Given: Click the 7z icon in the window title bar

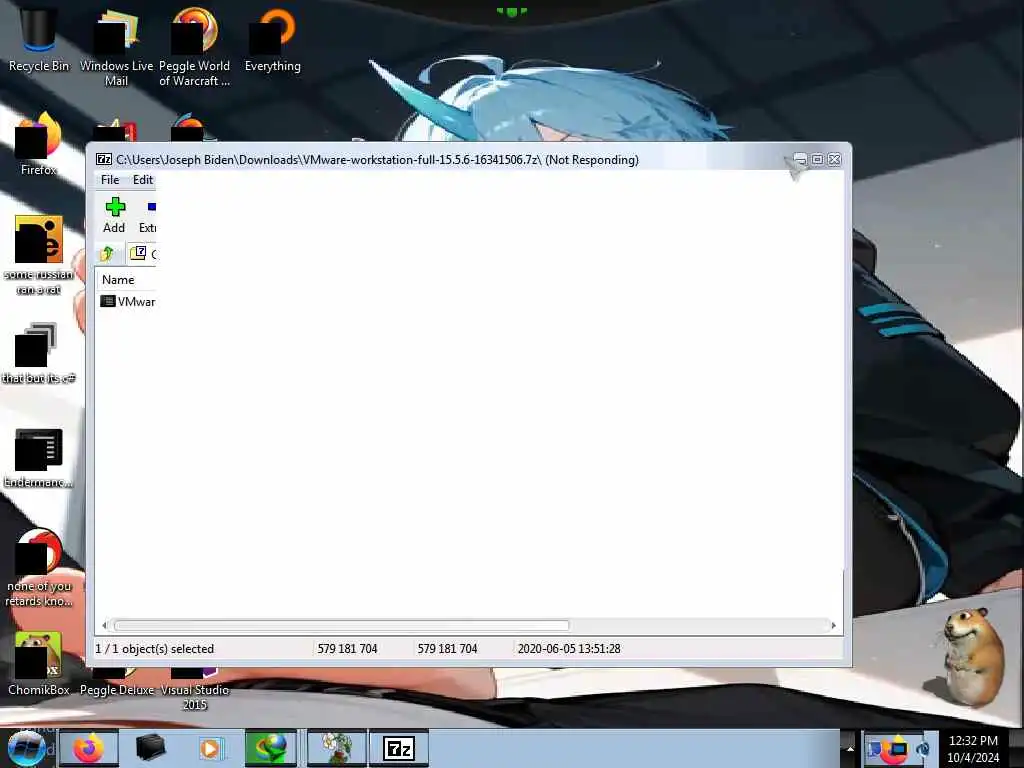Looking at the screenshot, I should (x=104, y=159).
